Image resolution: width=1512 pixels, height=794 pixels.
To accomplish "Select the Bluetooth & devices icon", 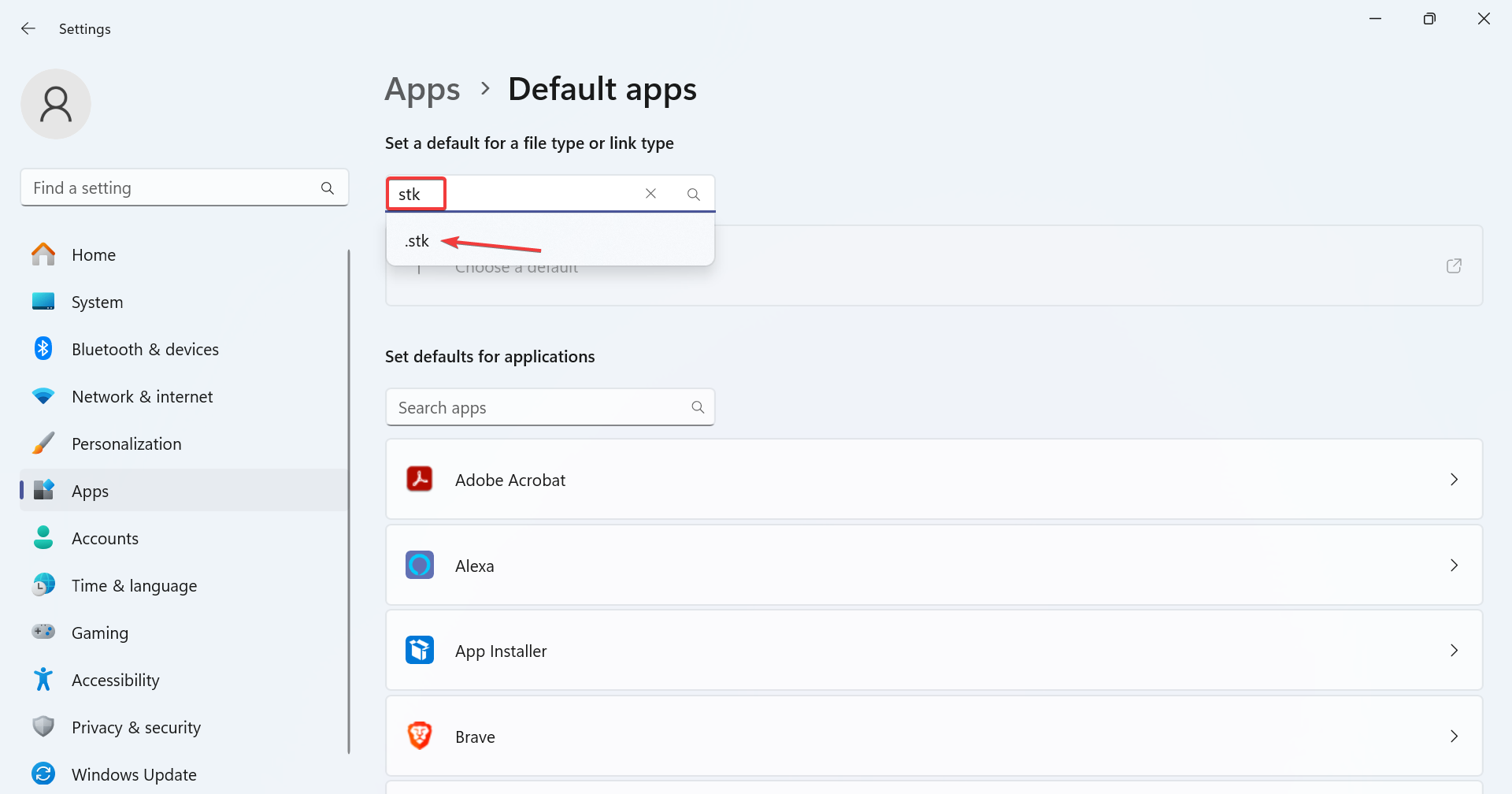I will point(43,348).
